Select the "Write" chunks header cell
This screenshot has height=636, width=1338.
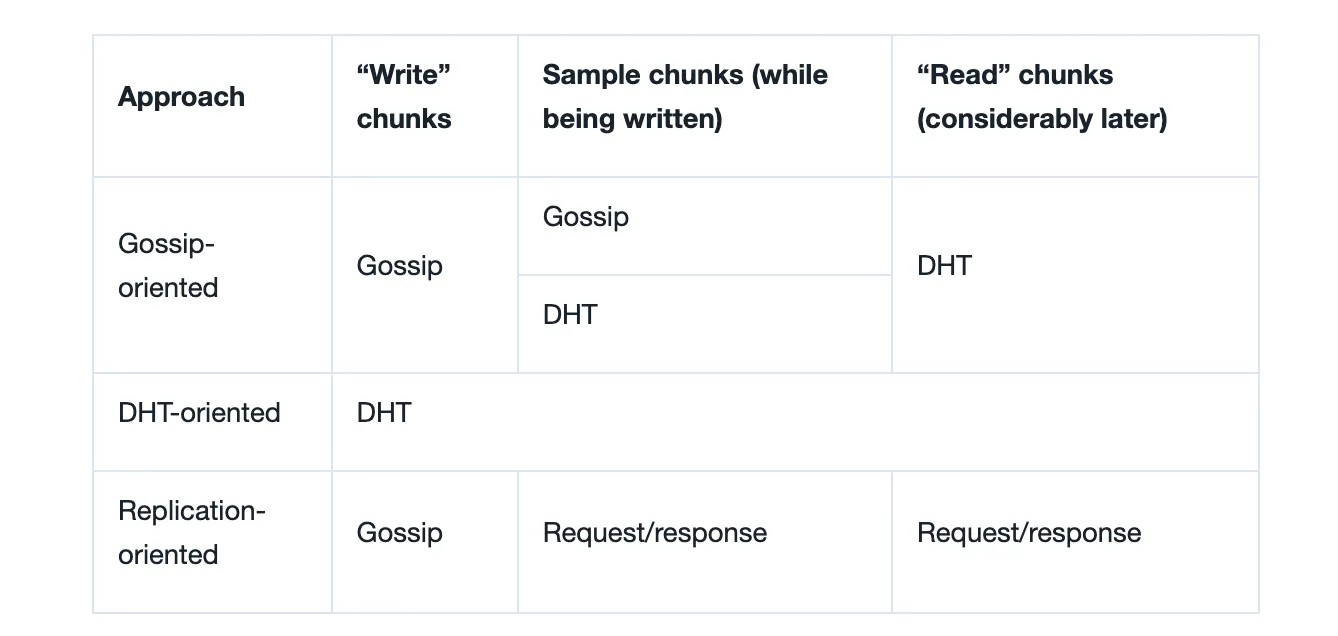pos(425,107)
